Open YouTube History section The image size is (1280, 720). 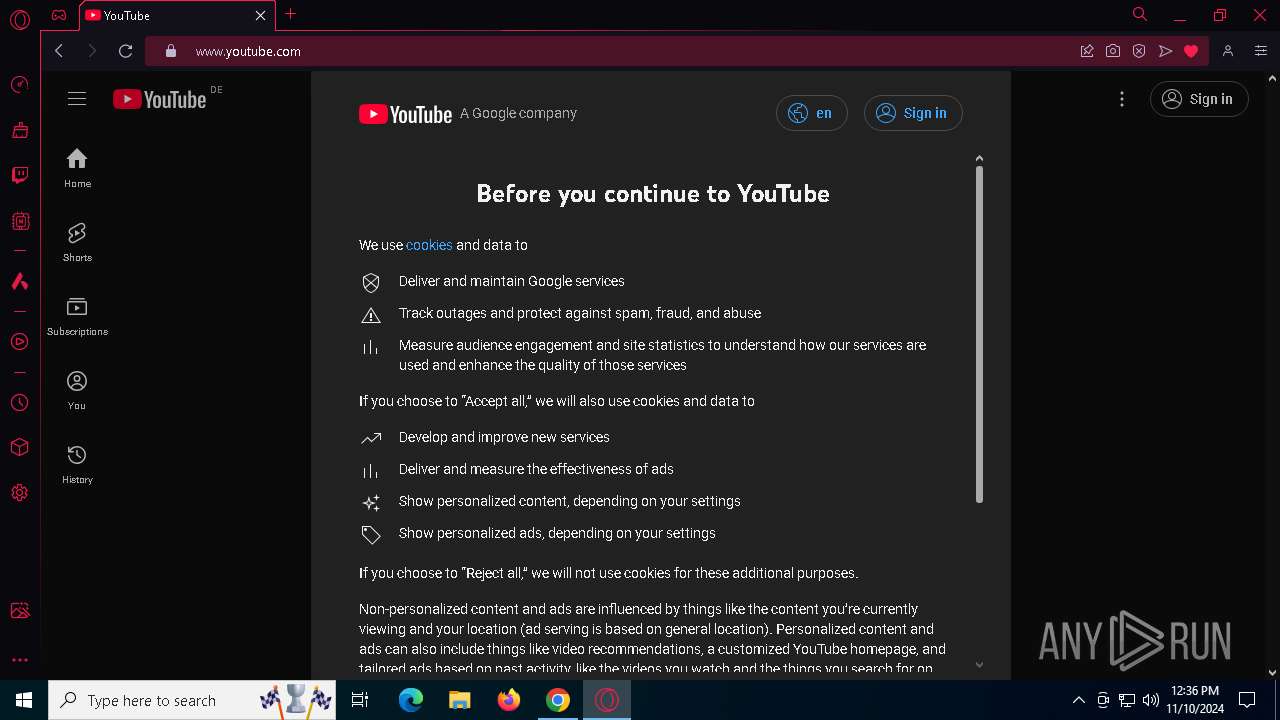(x=77, y=464)
